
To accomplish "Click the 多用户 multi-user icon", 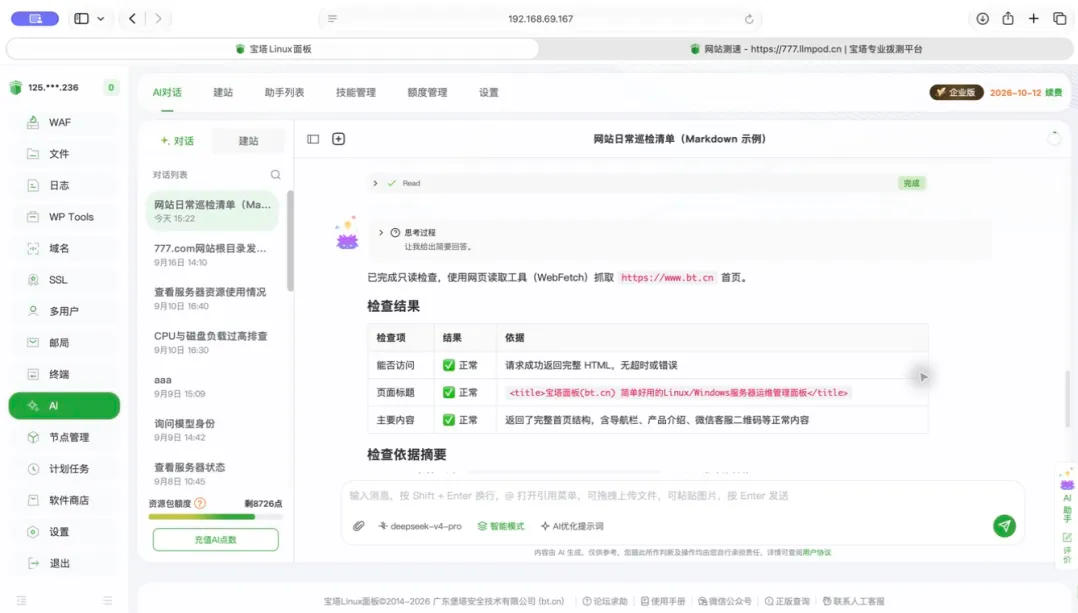I will pyautogui.click(x=33, y=311).
